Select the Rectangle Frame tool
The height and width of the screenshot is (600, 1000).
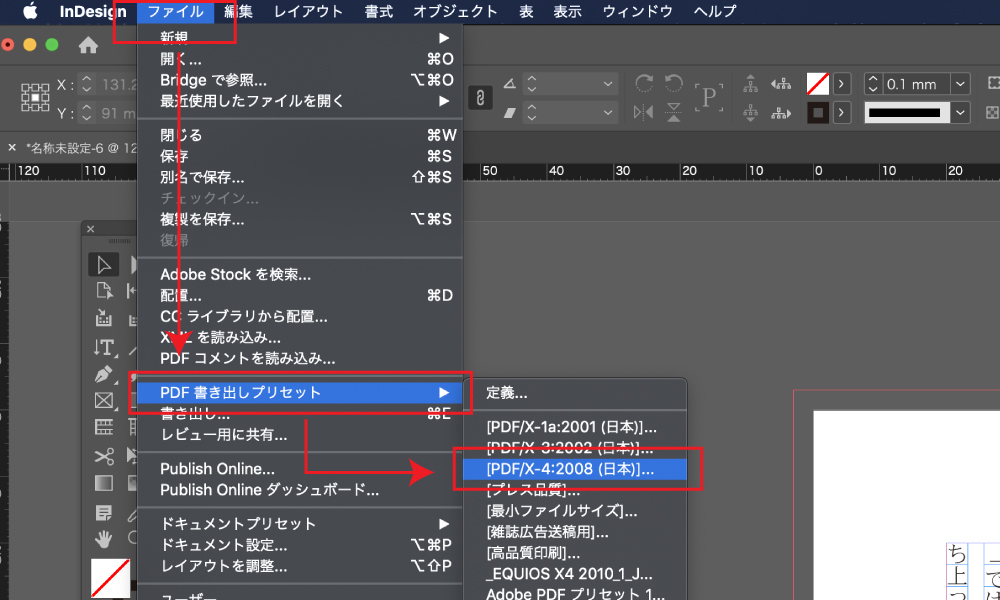coord(104,400)
